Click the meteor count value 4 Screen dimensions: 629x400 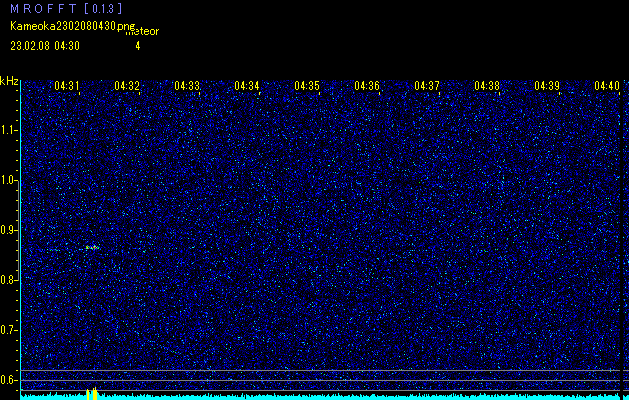[x=138, y=46]
